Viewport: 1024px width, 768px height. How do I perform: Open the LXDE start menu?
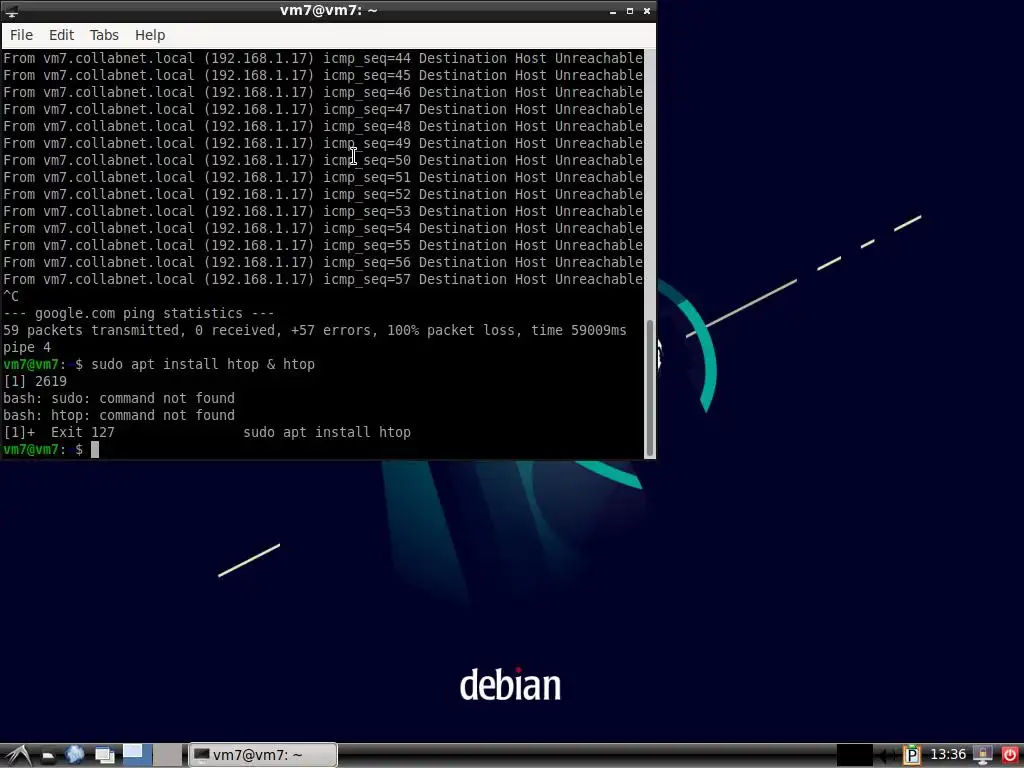pyautogui.click(x=18, y=755)
